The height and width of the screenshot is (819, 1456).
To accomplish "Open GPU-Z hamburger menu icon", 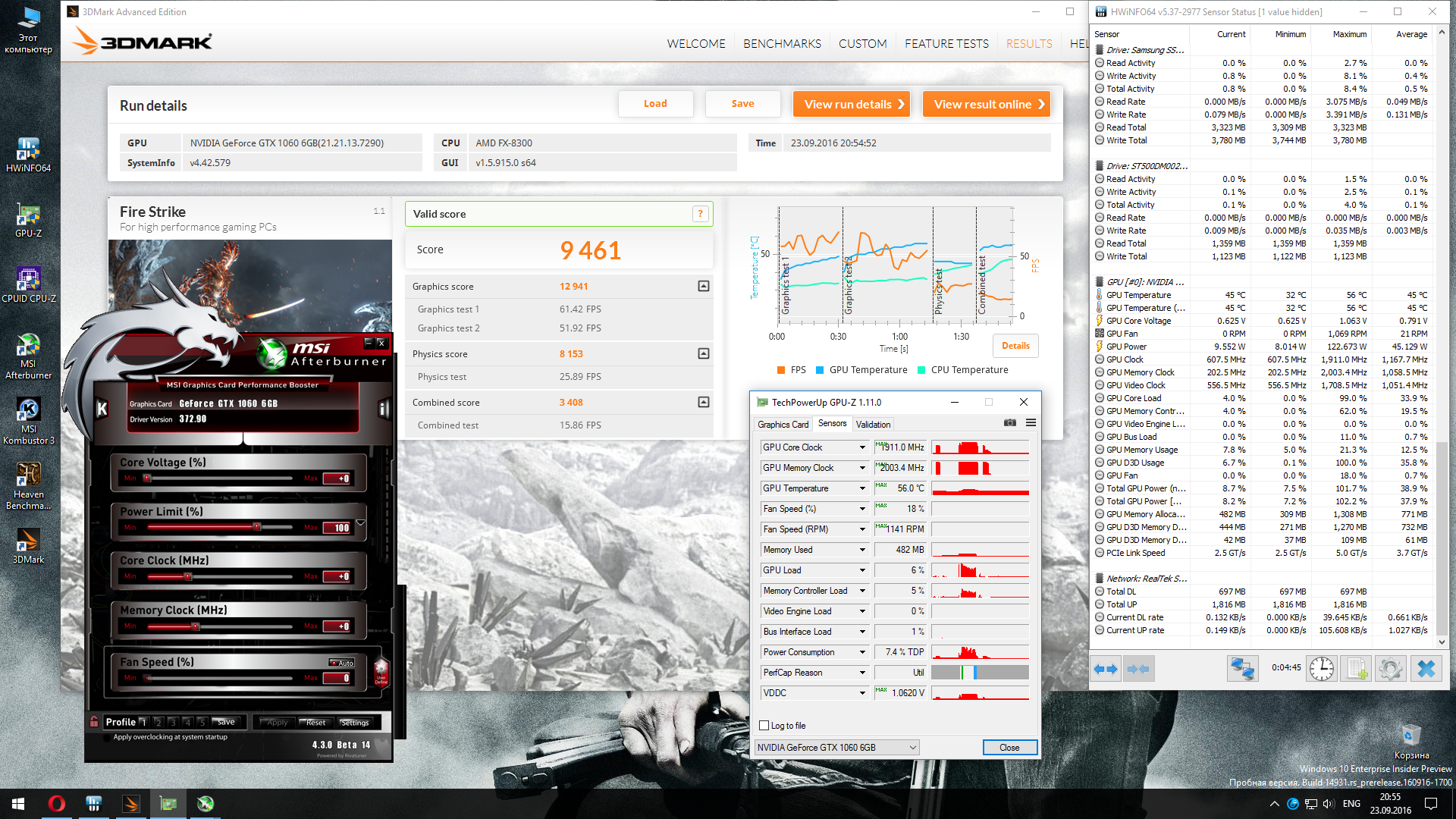I will (1031, 423).
